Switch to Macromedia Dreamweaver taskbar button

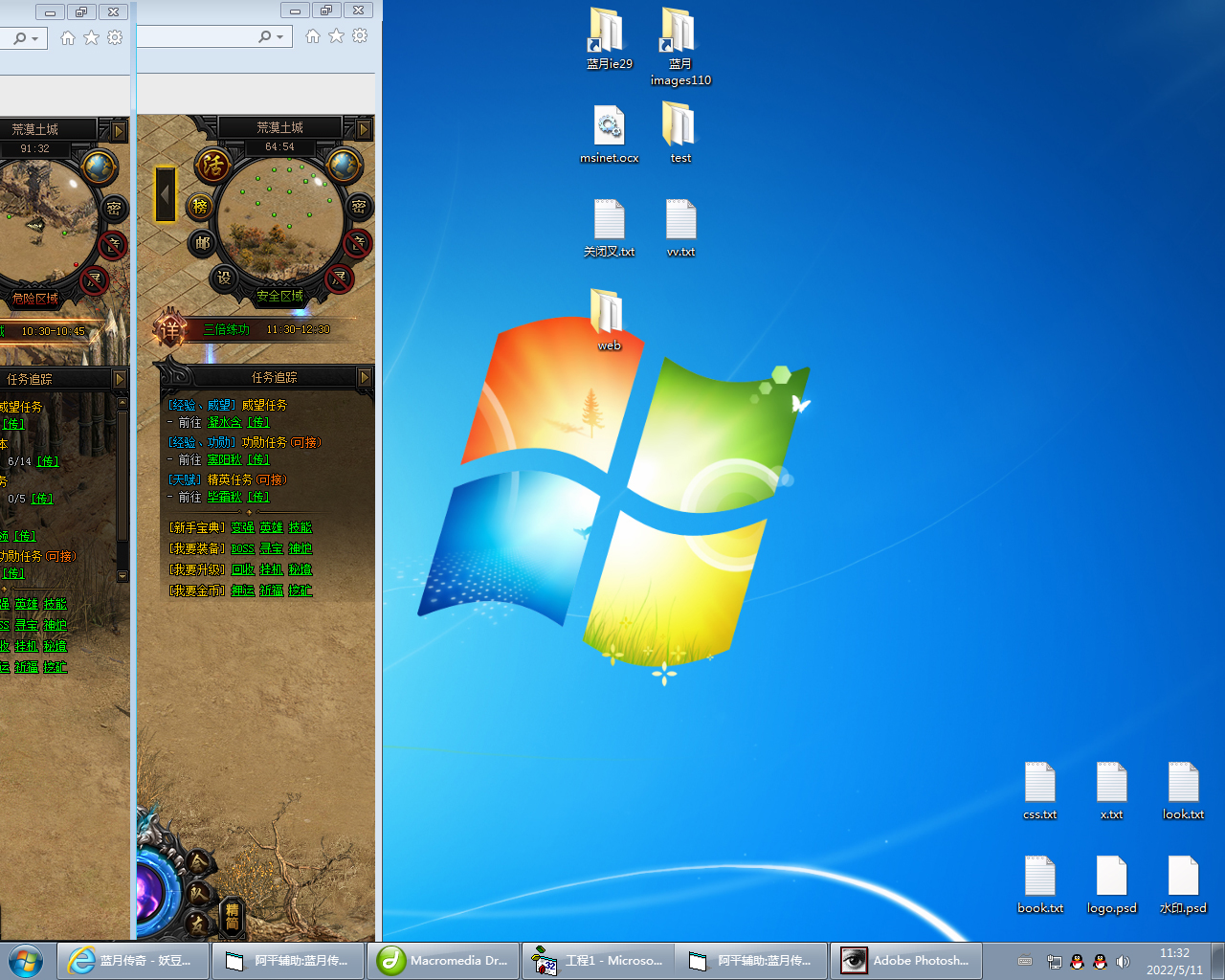443,960
